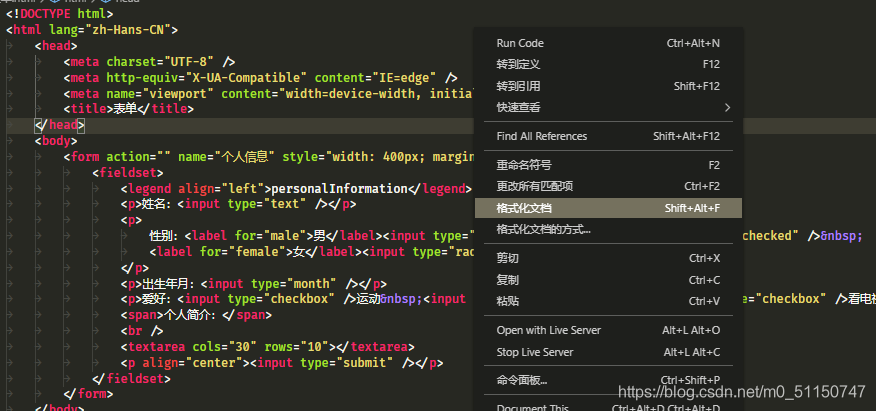Choose 粘贴 from the context menu

pyautogui.click(x=608, y=301)
